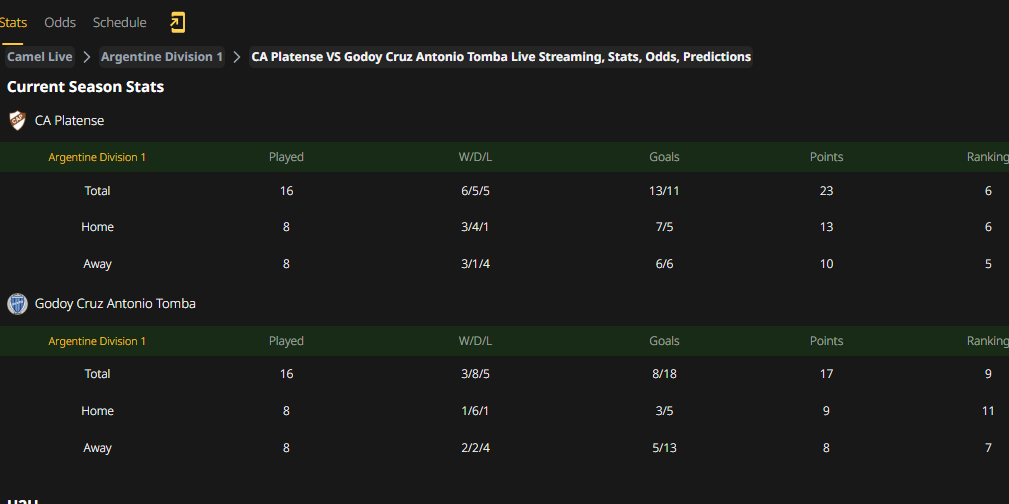Open the Odds tab
This screenshot has width=1009, height=504.
(x=60, y=23)
